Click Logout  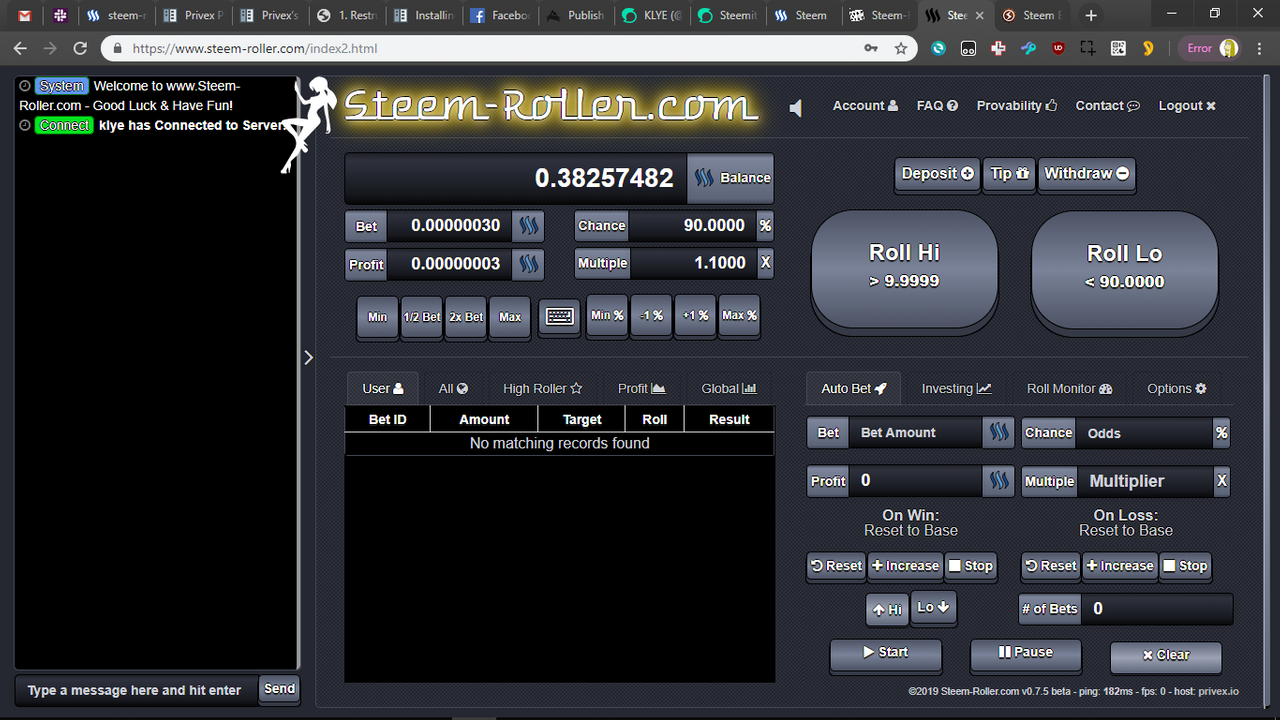click(1187, 106)
